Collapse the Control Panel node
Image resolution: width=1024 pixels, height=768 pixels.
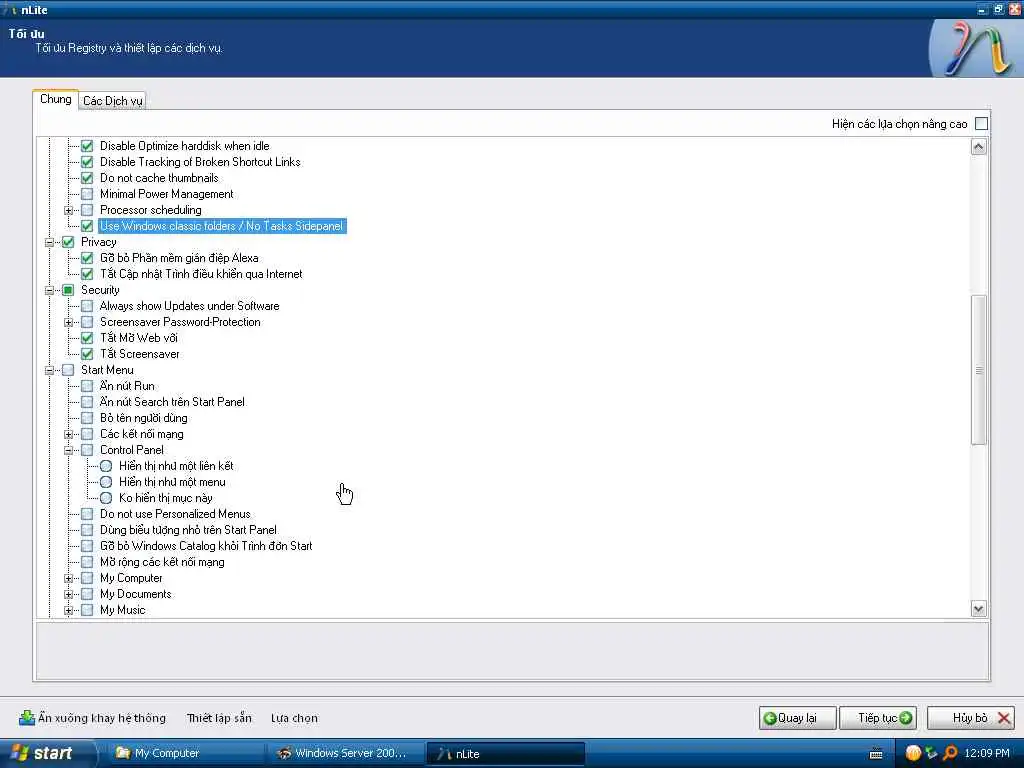pyautogui.click(x=68, y=450)
